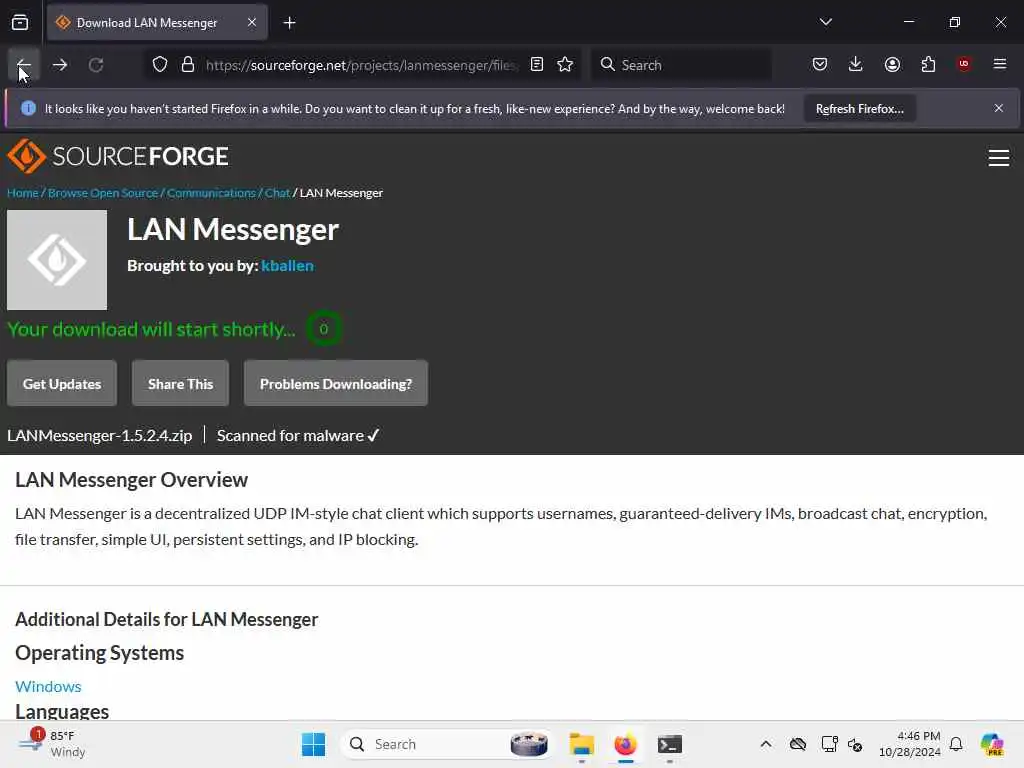The image size is (1024, 768).
Task: Open the shield tracking protection icon
Action: click(160, 65)
